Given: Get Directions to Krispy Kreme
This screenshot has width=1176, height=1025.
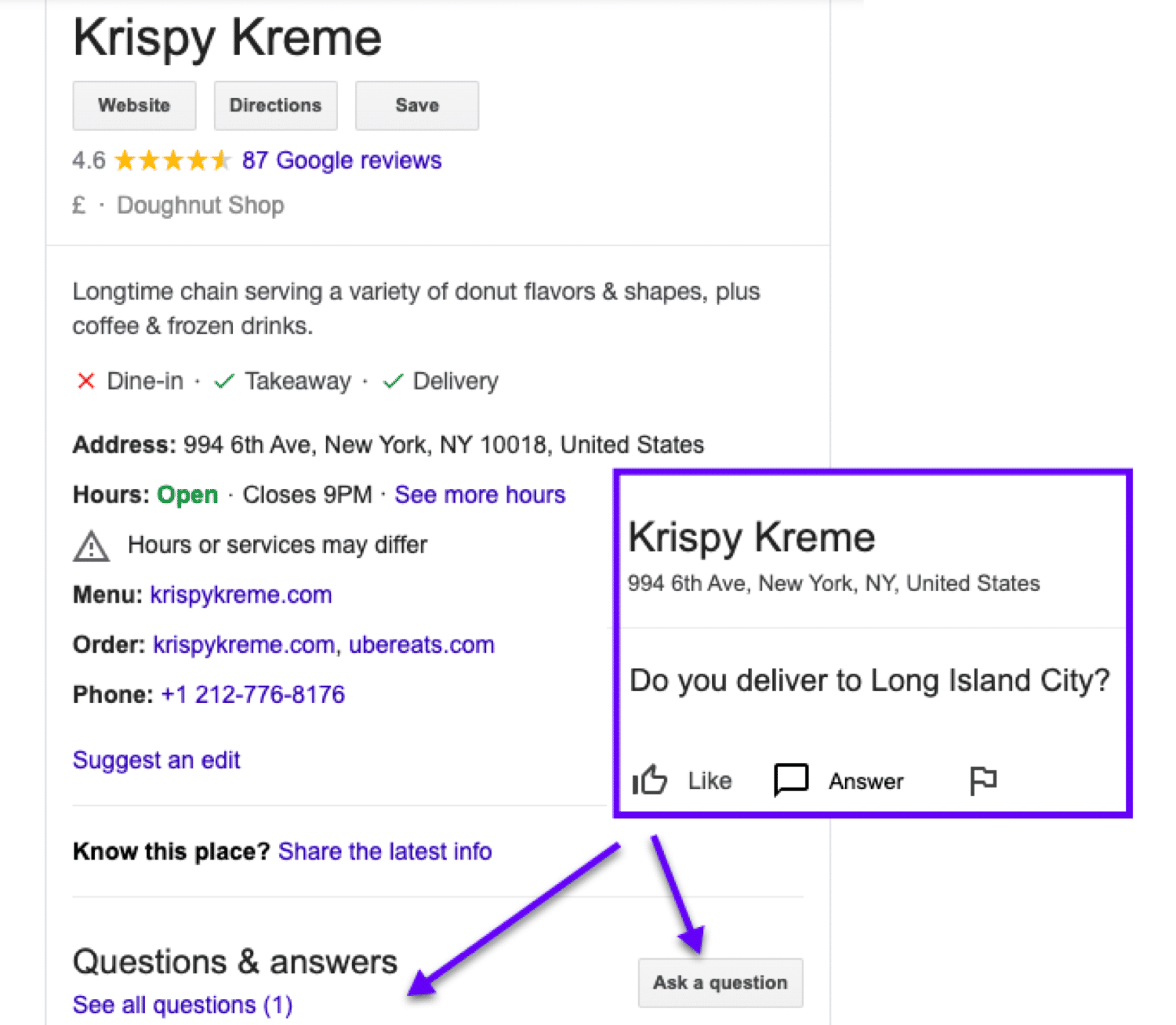Looking at the screenshot, I should coord(274,105).
